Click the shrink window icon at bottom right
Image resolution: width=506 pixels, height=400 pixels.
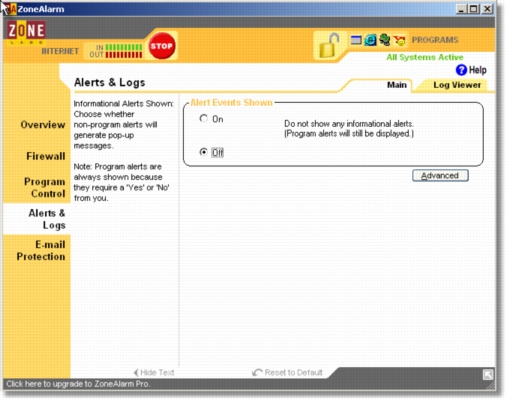click(488, 375)
